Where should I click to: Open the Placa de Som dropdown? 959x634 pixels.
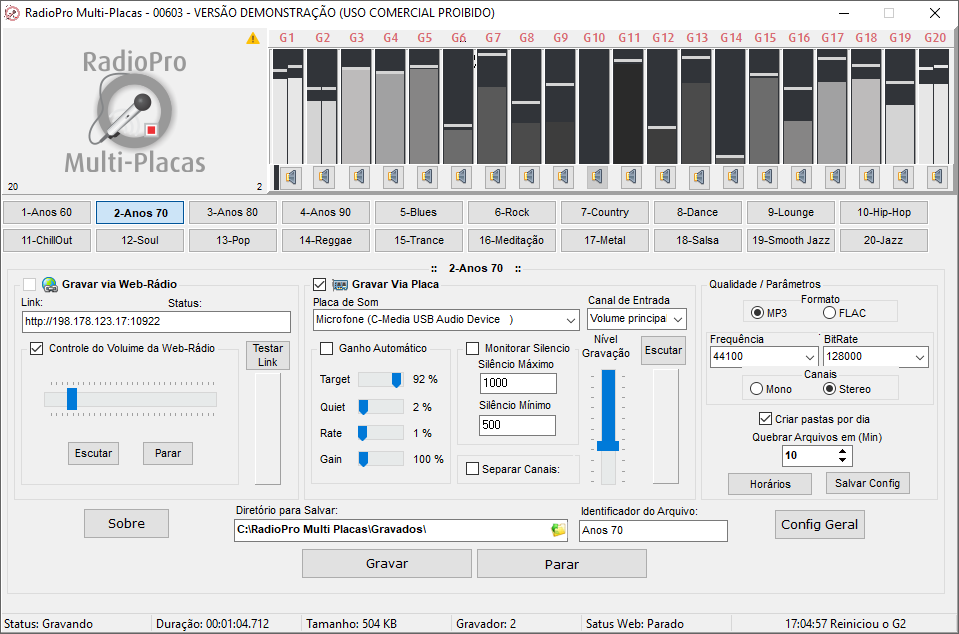tap(570, 320)
